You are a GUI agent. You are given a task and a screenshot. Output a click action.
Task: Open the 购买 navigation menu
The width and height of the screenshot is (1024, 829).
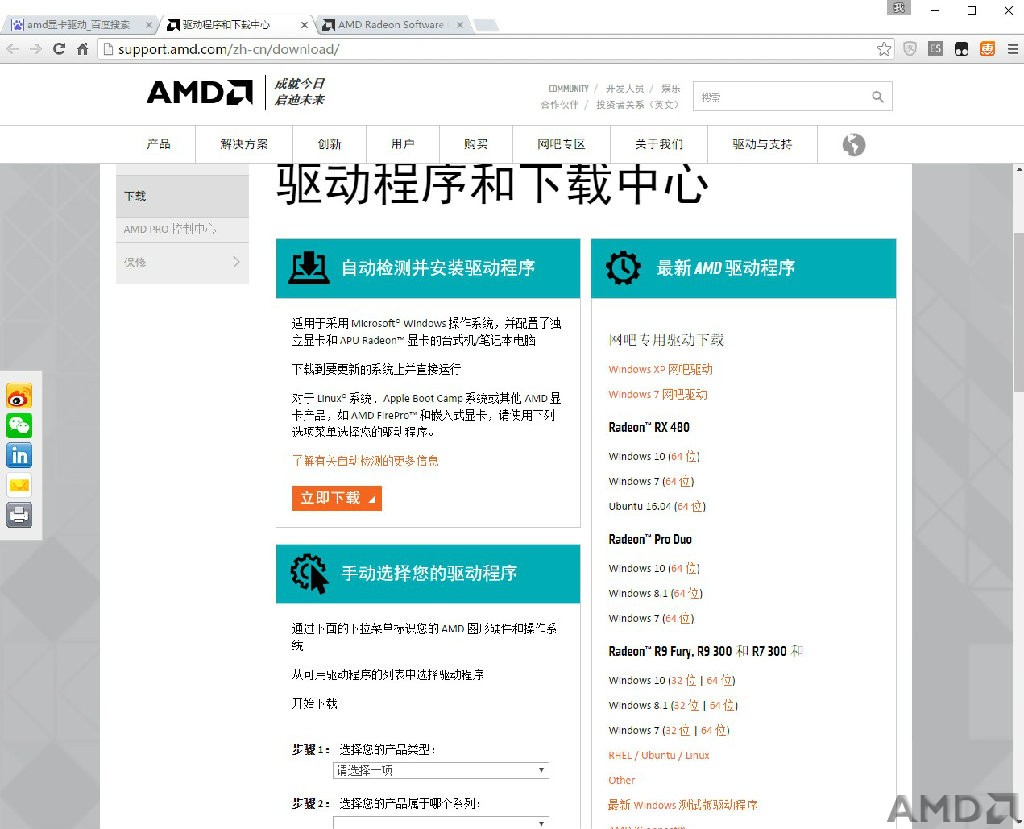tap(476, 144)
